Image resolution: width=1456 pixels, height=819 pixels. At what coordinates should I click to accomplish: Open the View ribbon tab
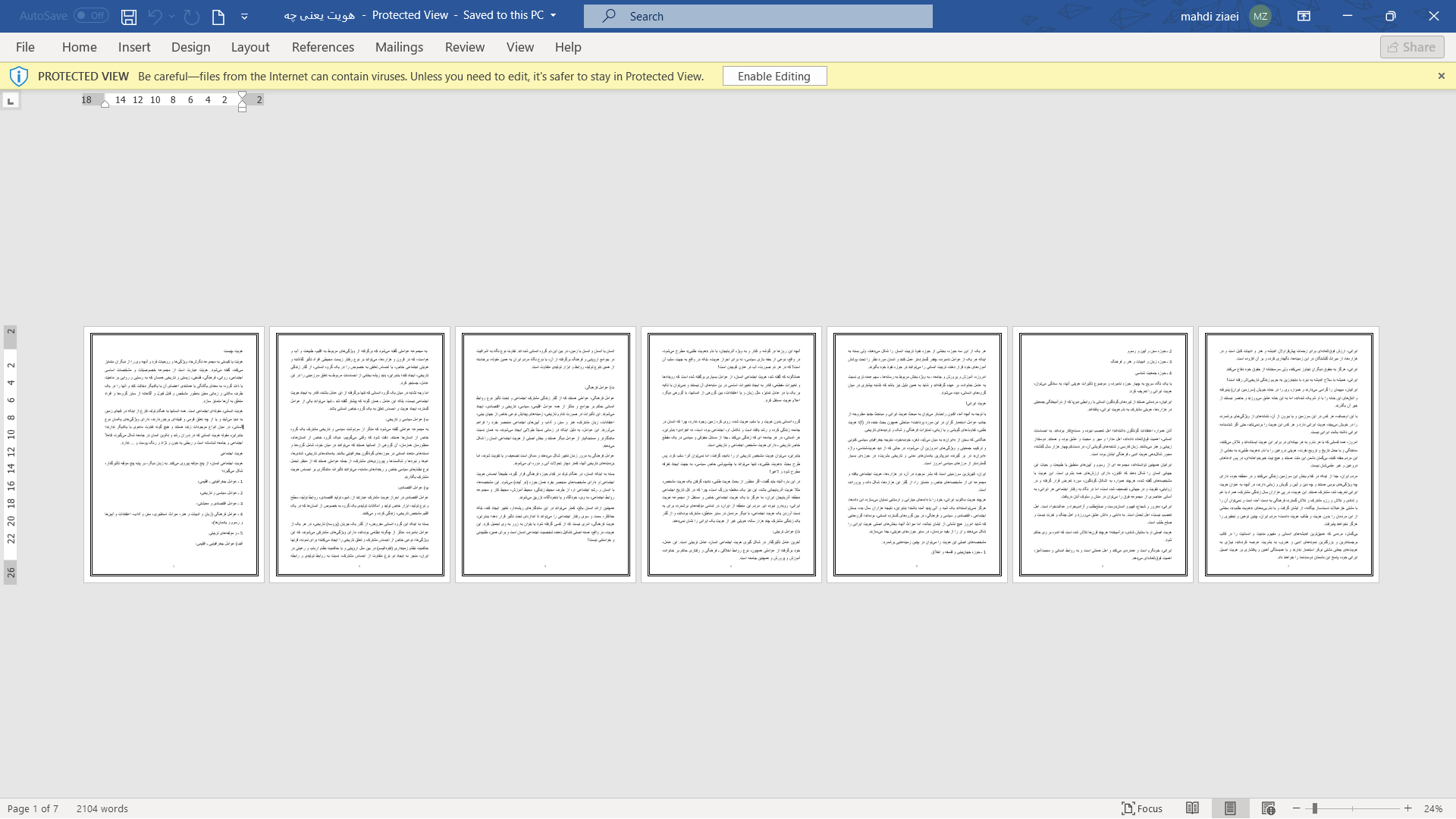(x=520, y=47)
